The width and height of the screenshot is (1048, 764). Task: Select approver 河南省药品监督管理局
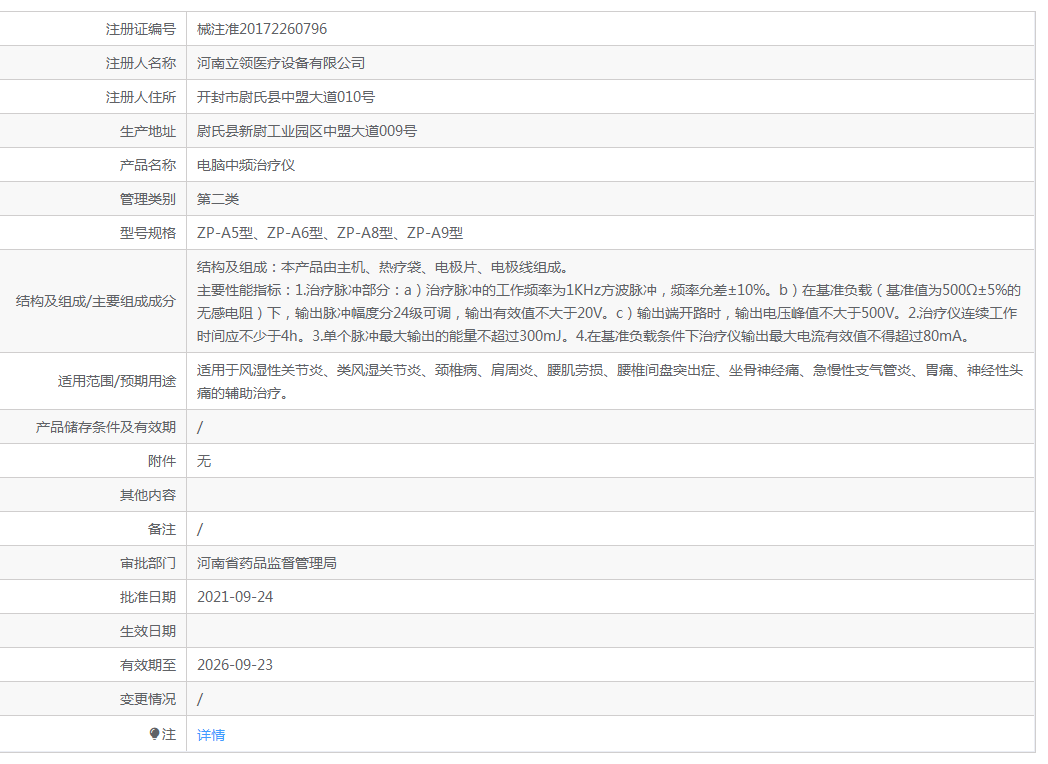(267, 563)
